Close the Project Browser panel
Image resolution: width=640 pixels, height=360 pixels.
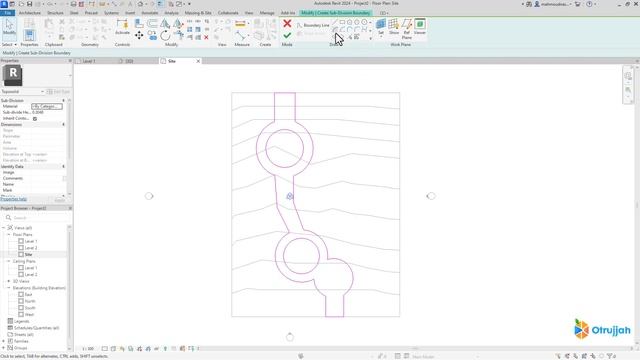70,208
